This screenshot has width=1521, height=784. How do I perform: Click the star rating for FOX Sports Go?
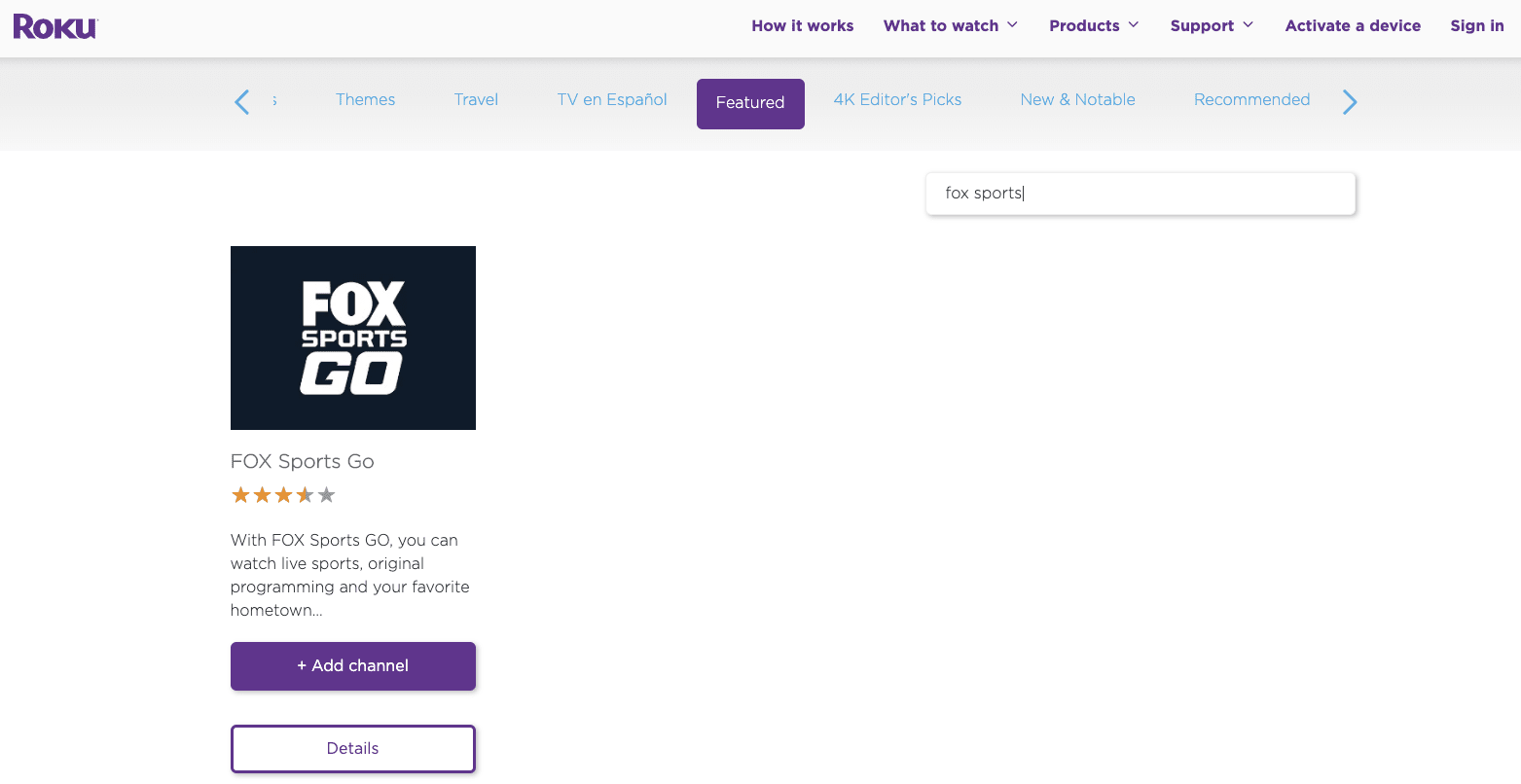283,496
